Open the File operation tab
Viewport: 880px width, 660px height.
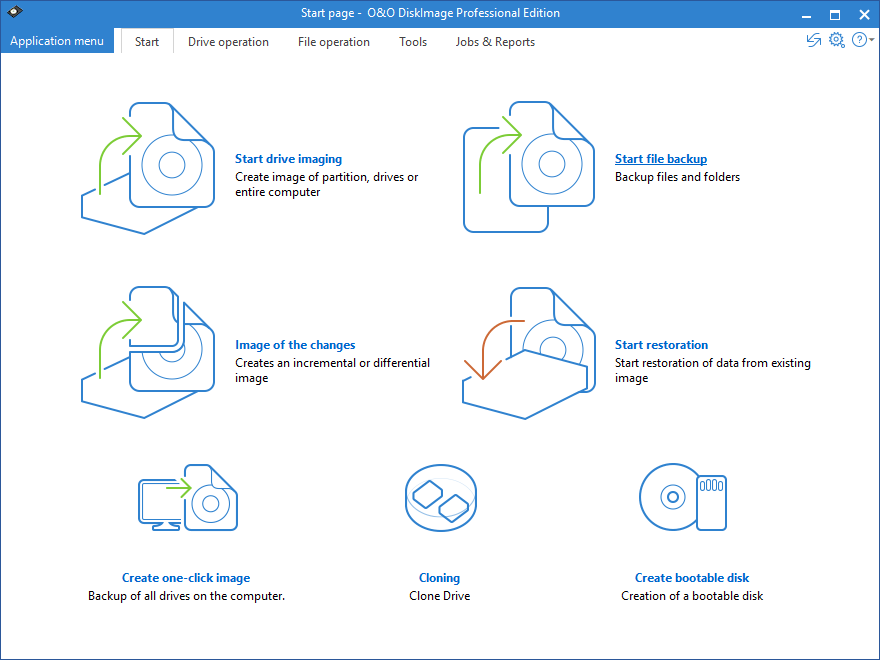click(x=333, y=41)
